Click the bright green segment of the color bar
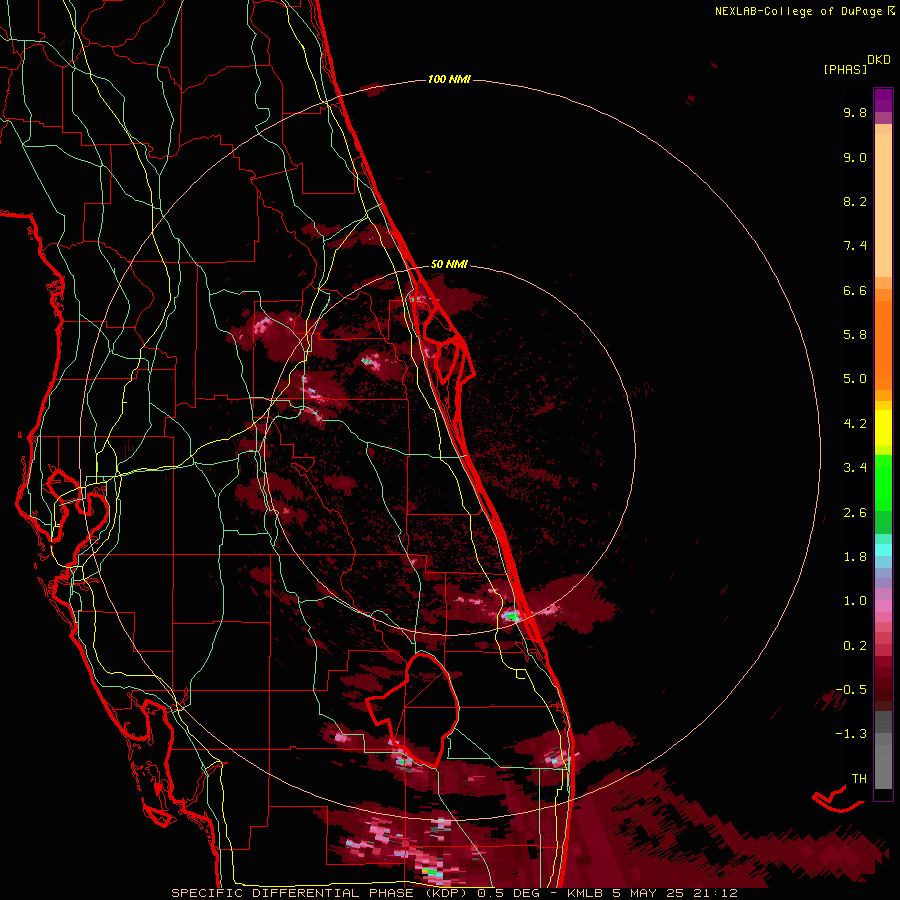 (883, 482)
